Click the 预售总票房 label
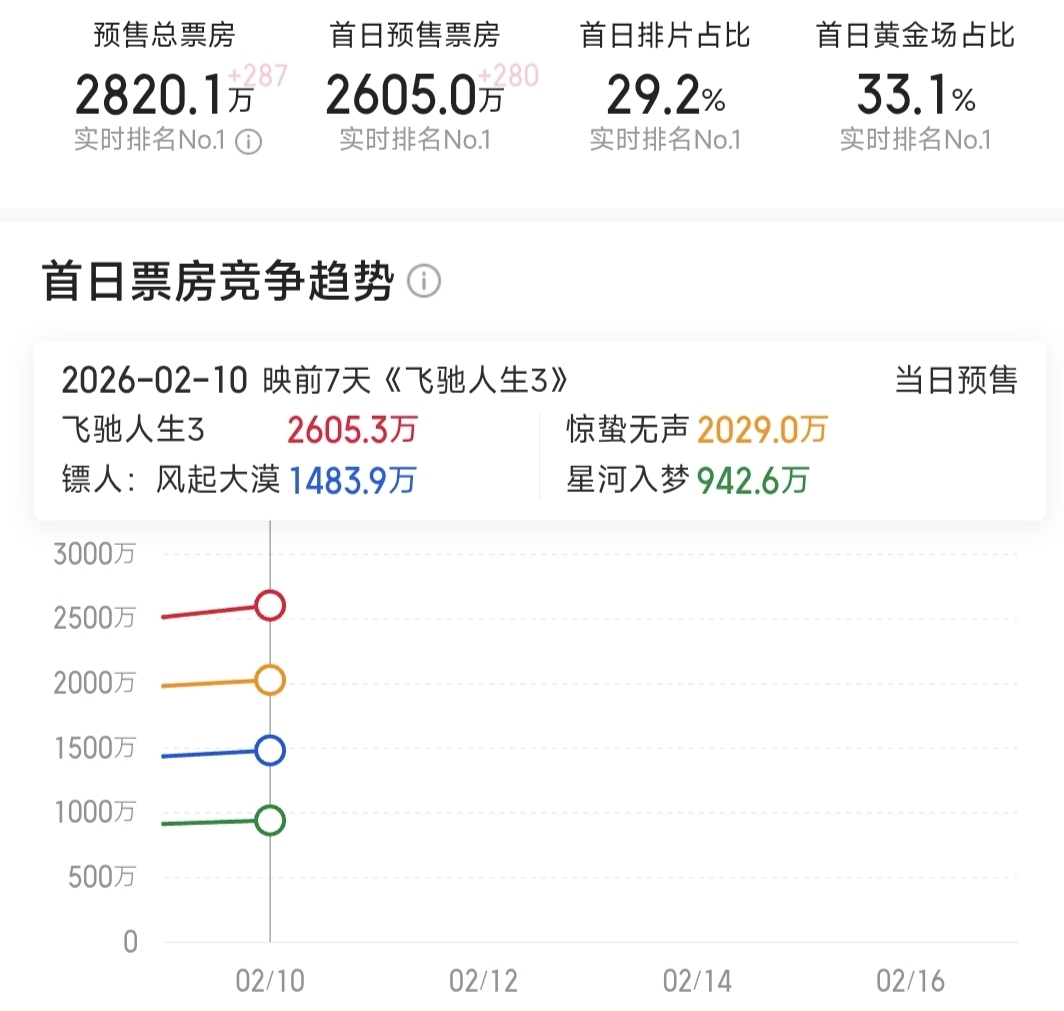Image resolution: width=1064 pixels, height=1011 pixels. click(x=164, y=35)
